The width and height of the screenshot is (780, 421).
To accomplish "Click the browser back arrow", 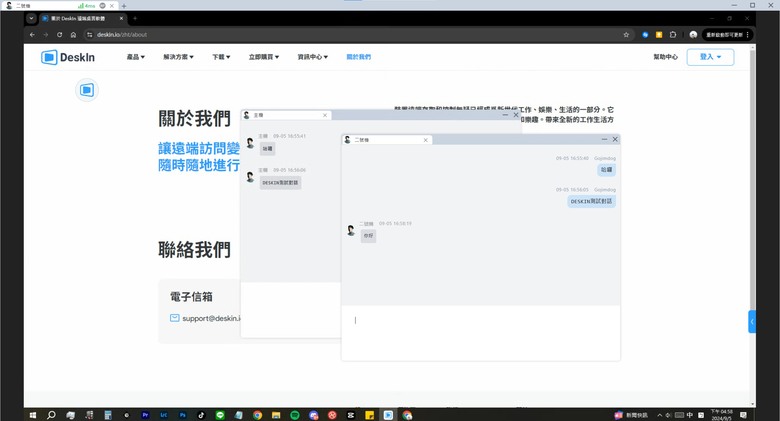I will click(x=32, y=35).
